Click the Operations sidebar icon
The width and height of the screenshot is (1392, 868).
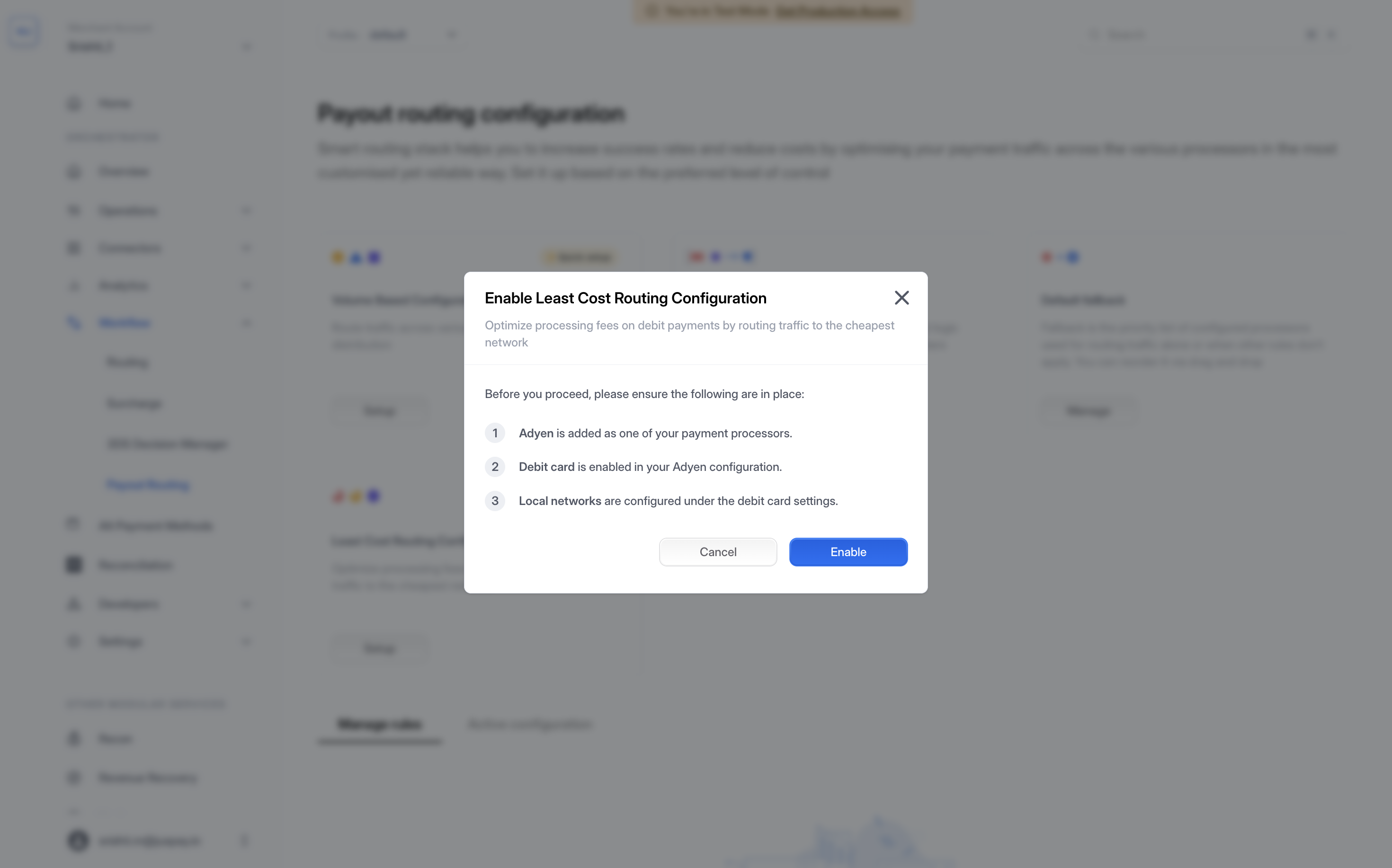click(74, 211)
